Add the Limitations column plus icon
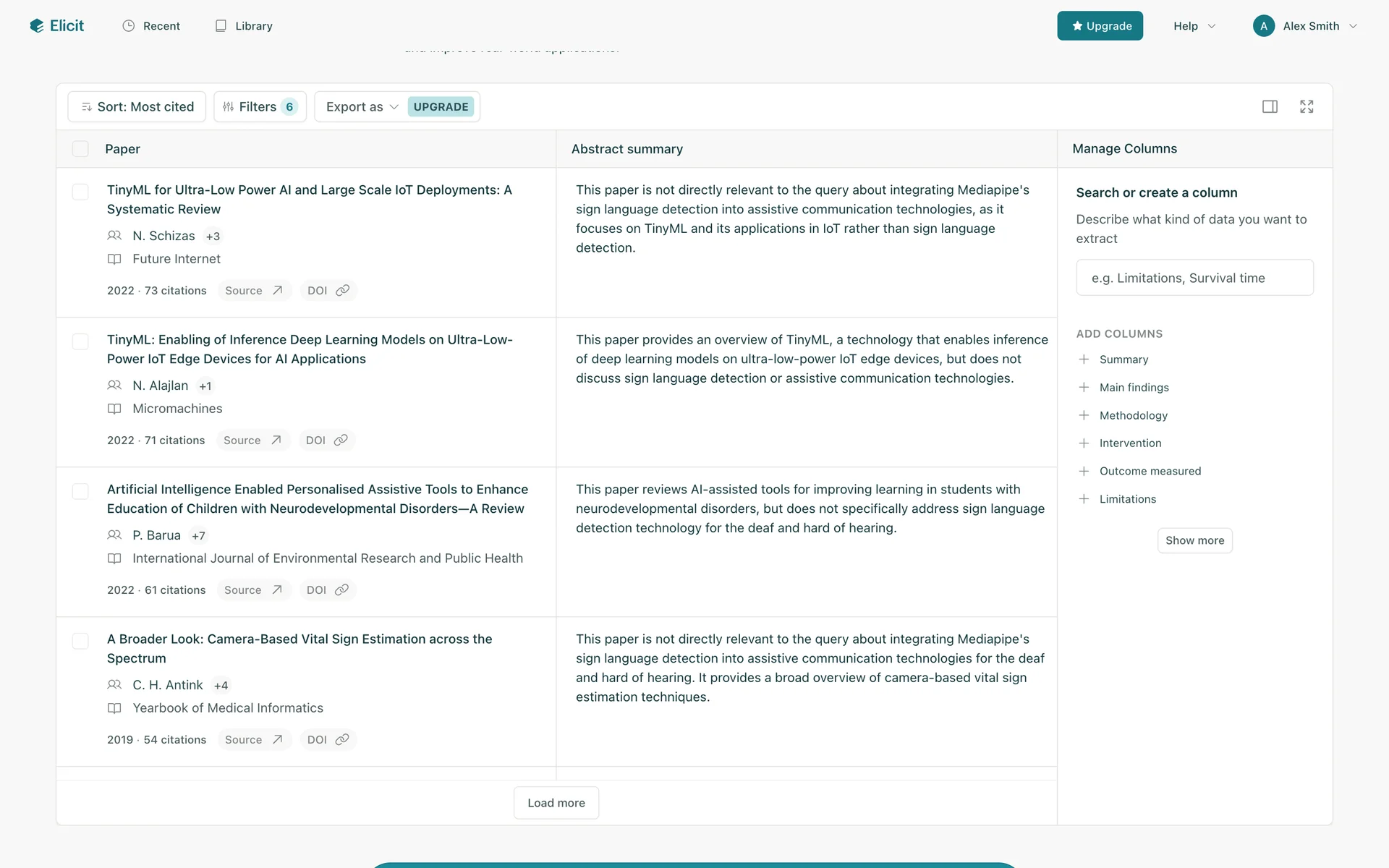 [1084, 499]
